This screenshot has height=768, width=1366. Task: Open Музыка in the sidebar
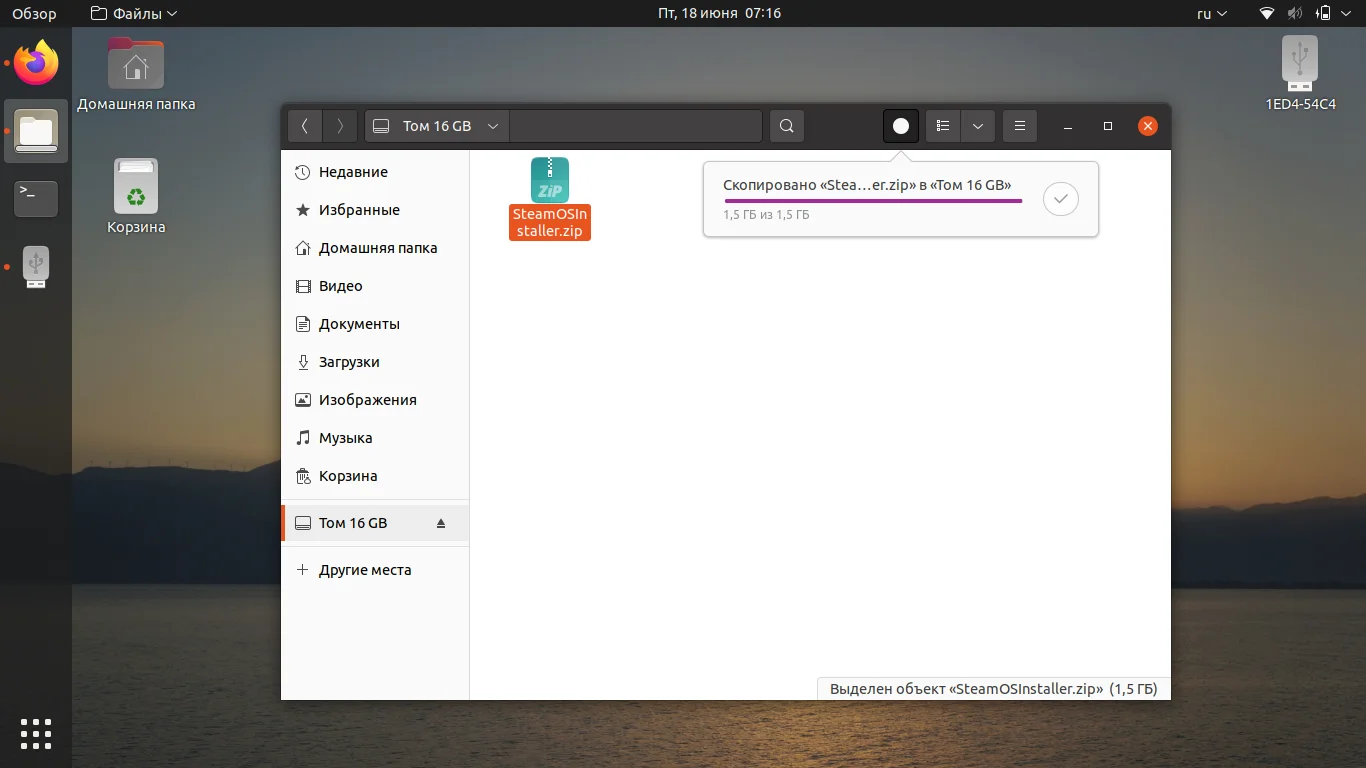[375, 438]
